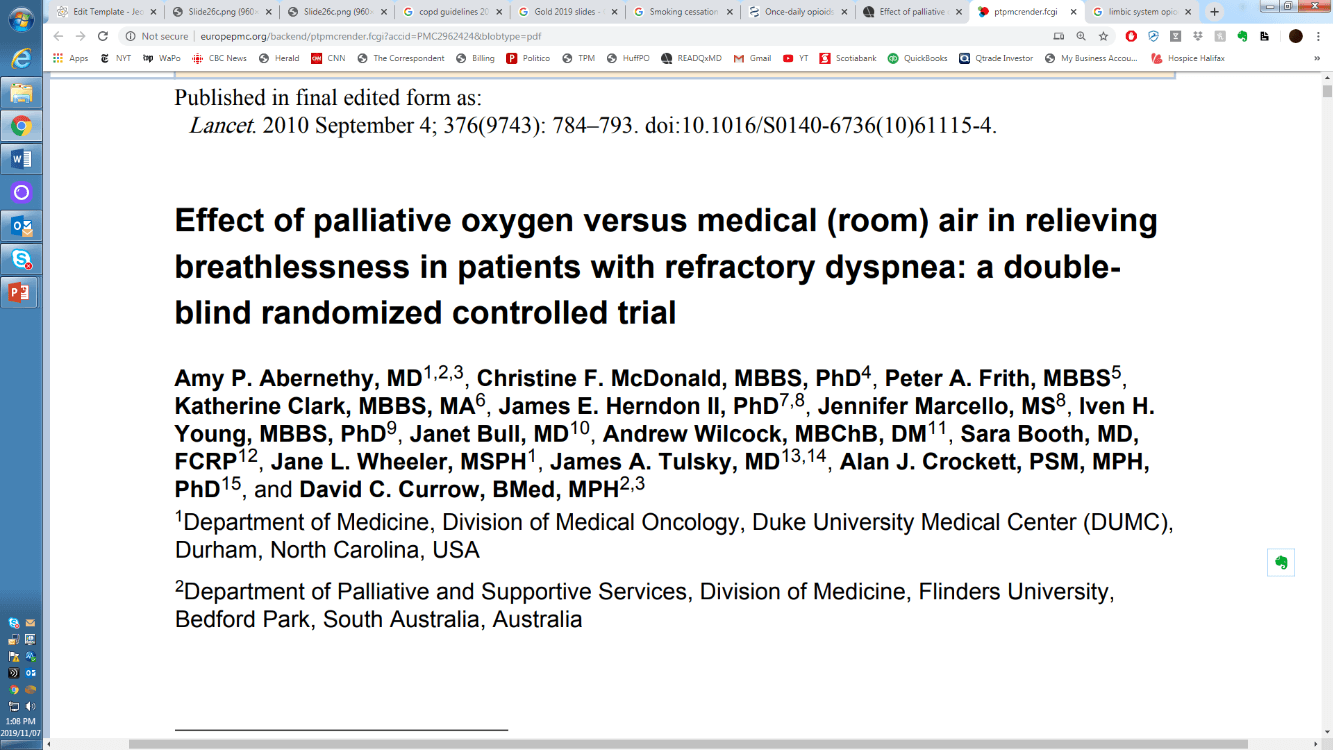
Task: Open the Gmail bookmark
Action: pos(753,58)
